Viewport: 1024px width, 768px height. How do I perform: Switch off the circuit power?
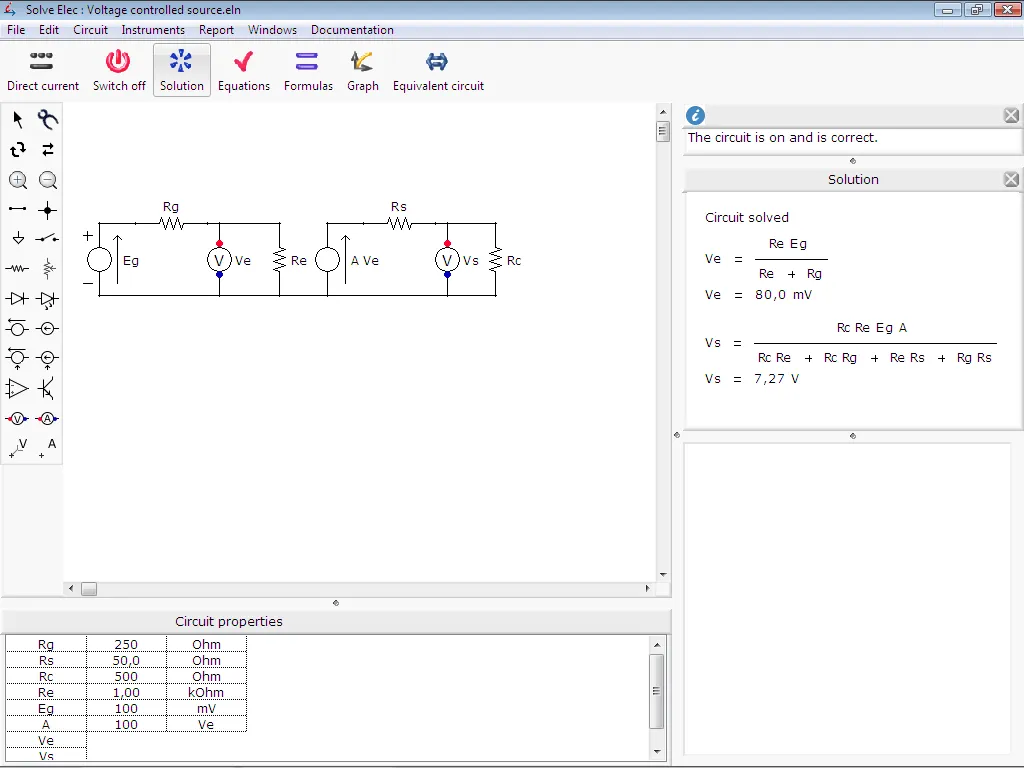(x=119, y=68)
